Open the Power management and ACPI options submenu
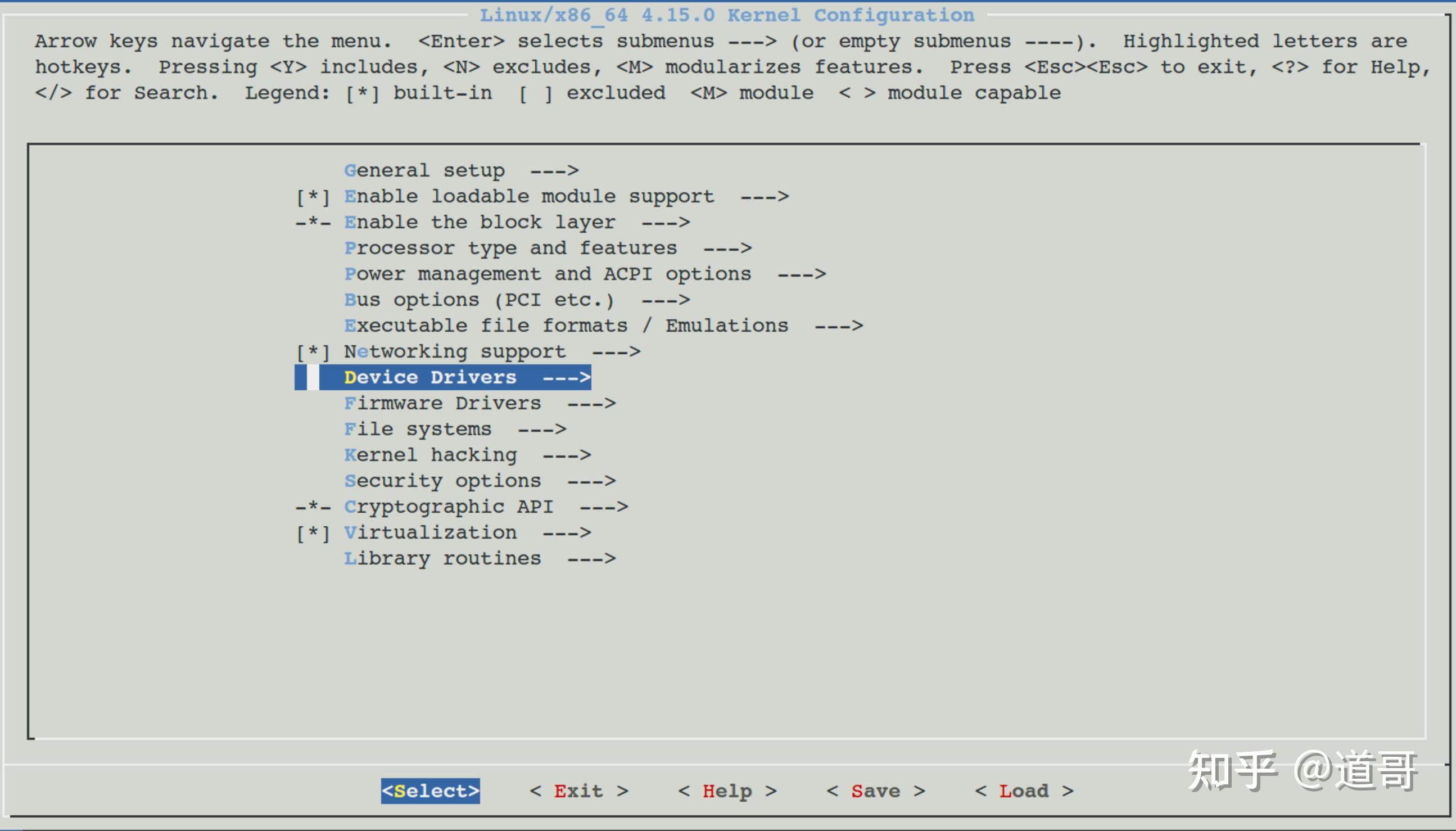 (x=548, y=273)
